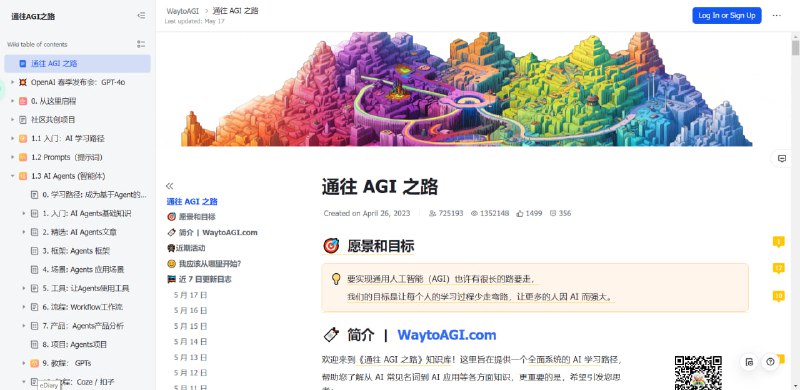Click the document icon beside 社区共创项目
Image resolution: width=800 pixels, height=390 pixels.
coord(22,120)
